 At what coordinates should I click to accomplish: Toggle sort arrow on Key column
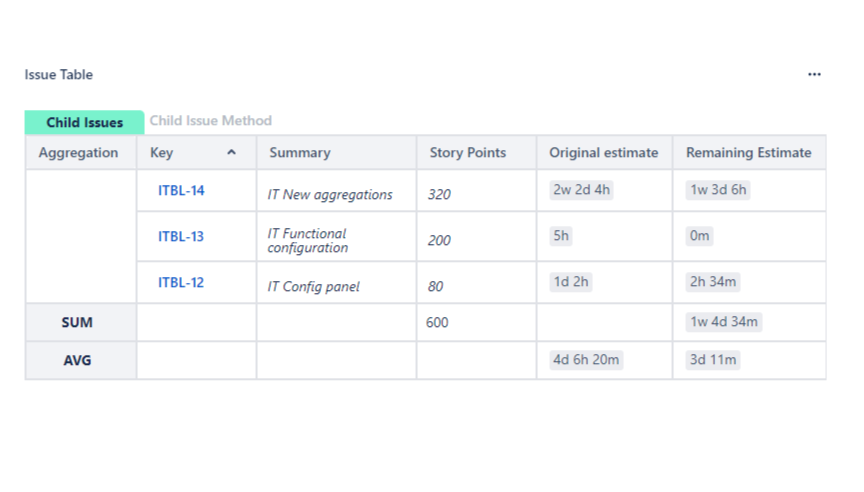(231, 153)
